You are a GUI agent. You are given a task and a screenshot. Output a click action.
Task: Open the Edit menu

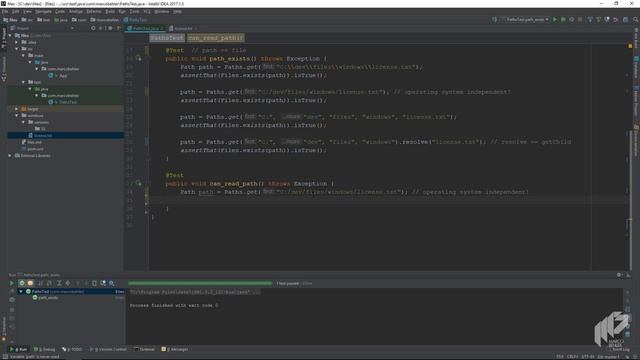pos(16,11)
